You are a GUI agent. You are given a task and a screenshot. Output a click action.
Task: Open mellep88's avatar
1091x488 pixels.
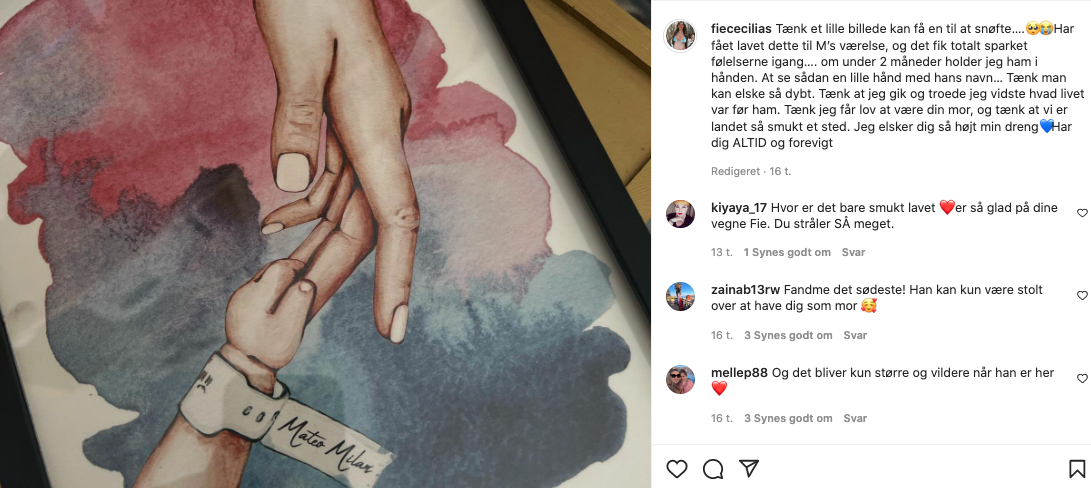click(680, 379)
